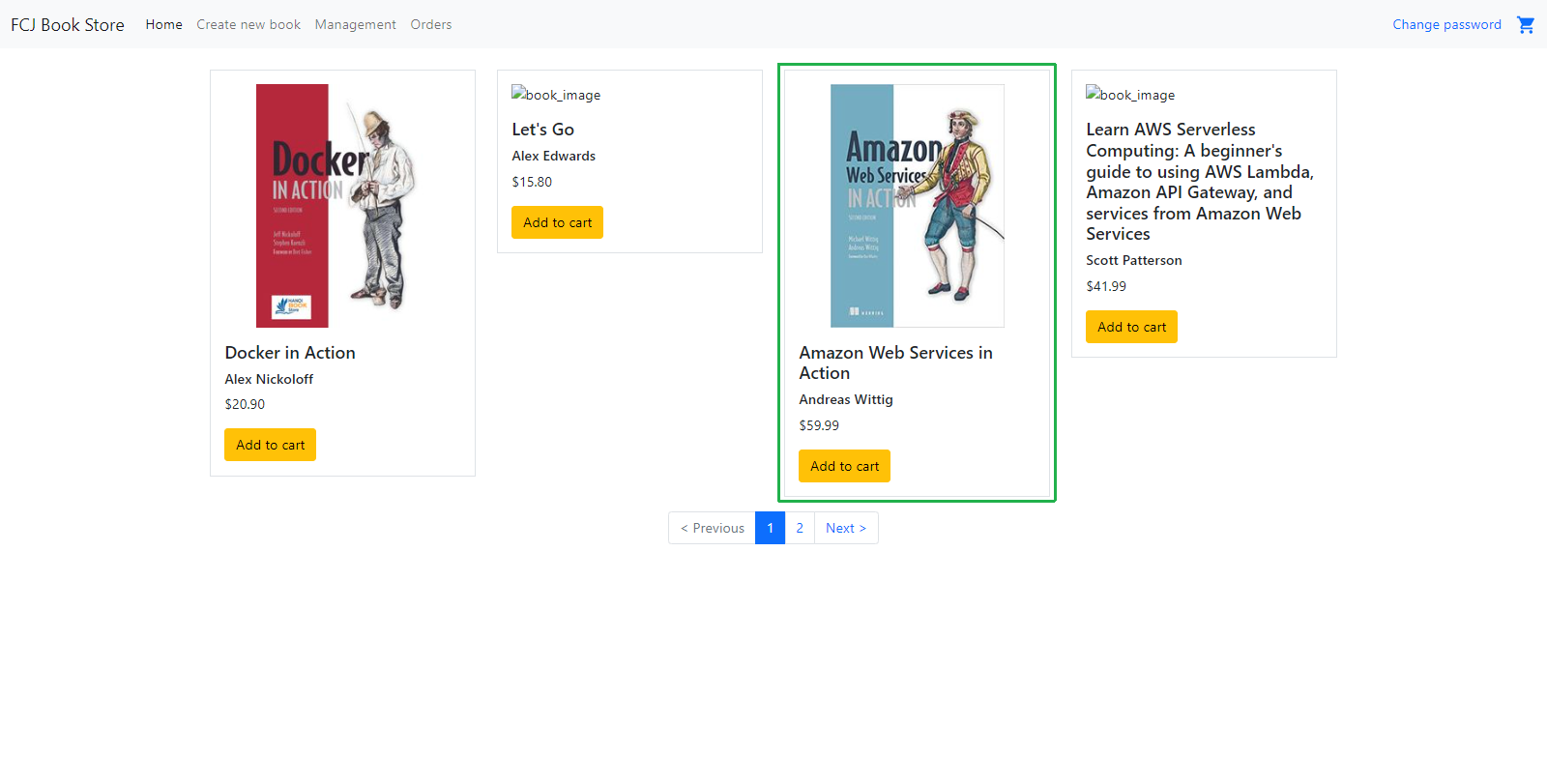
Task: Open the Orders menu item
Action: point(431,24)
